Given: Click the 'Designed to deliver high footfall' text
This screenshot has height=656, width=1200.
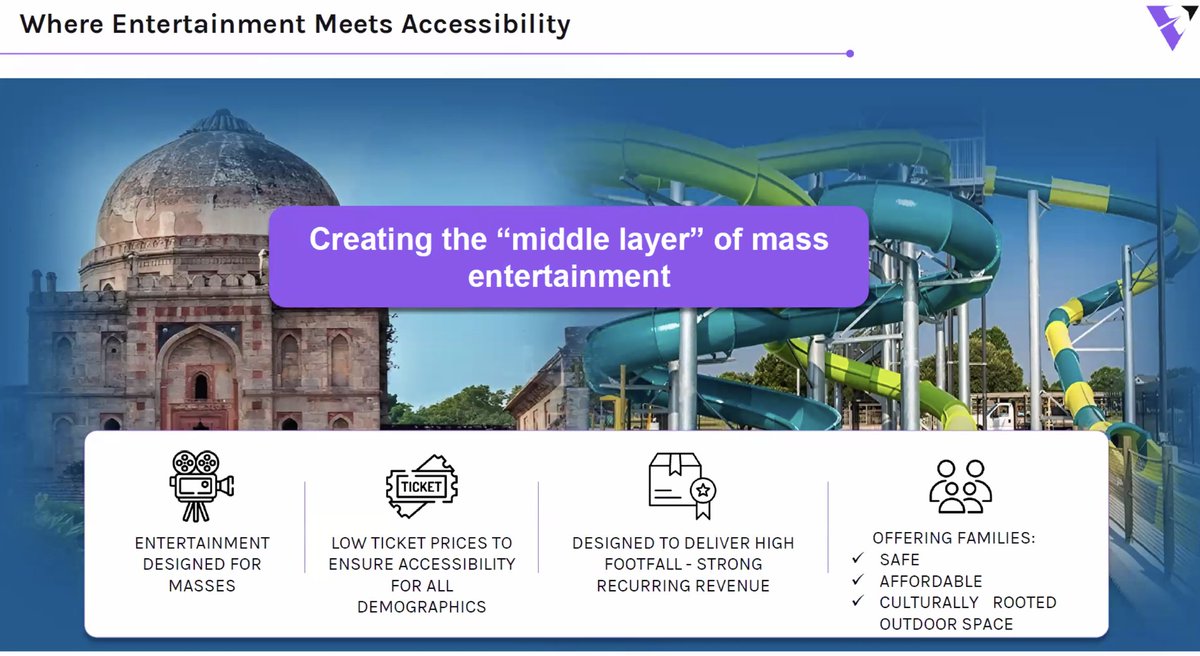Looking at the screenshot, I should click(x=683, y=564).
